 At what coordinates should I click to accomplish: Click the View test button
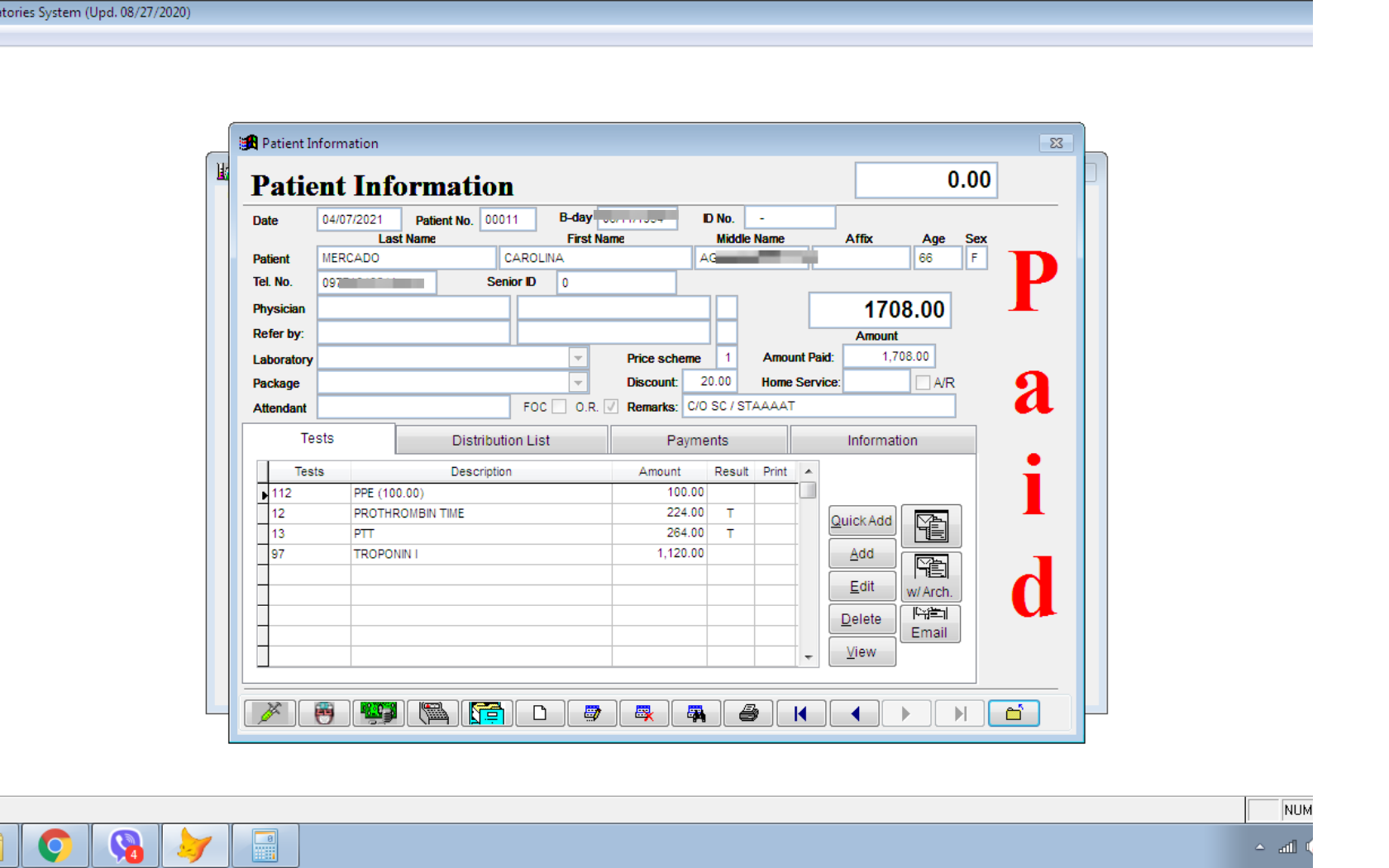tap(862, 652)
